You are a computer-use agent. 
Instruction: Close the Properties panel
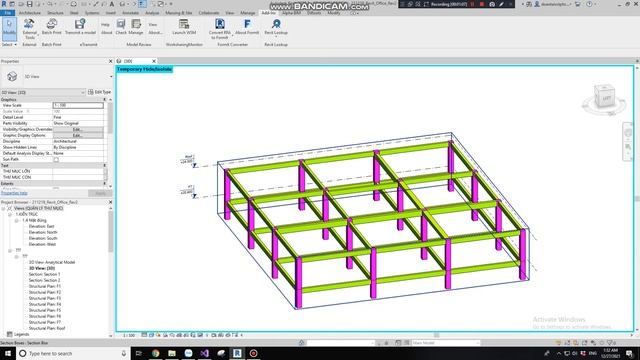[x=111, y=61]
